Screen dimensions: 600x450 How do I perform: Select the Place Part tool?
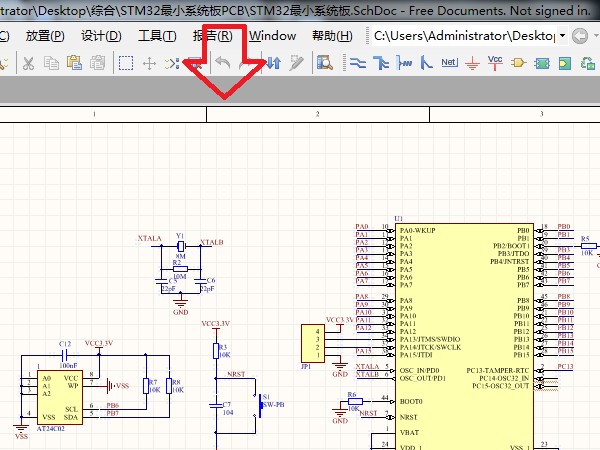[x=518, y=63]
